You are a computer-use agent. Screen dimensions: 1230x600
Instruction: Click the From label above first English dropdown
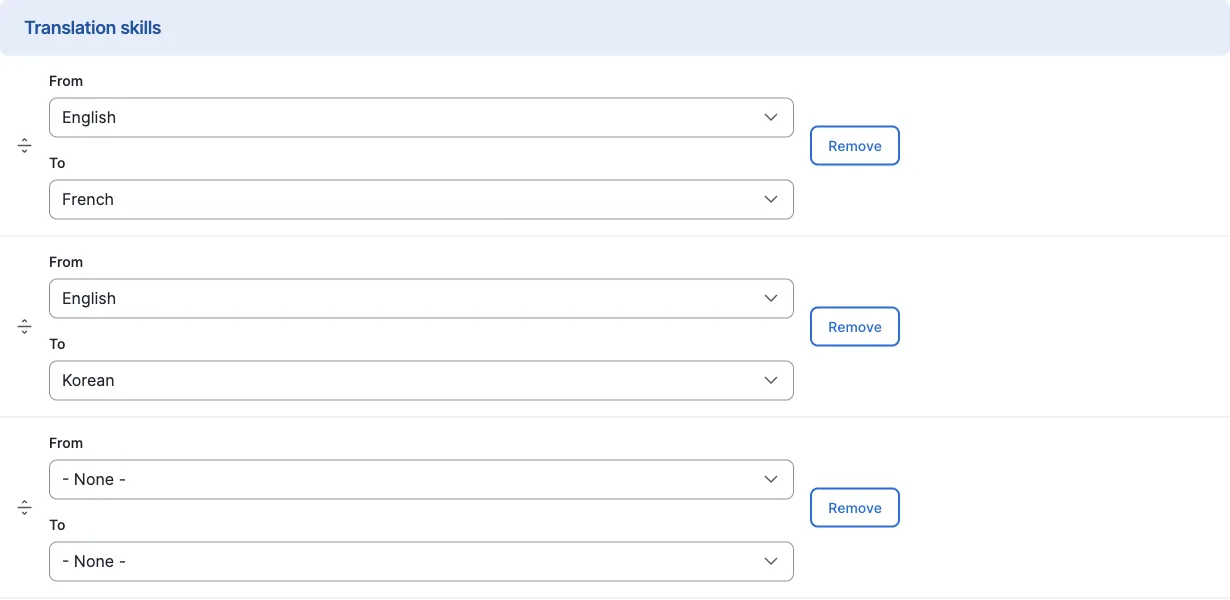pyautogui.click(x=66, y=81)
